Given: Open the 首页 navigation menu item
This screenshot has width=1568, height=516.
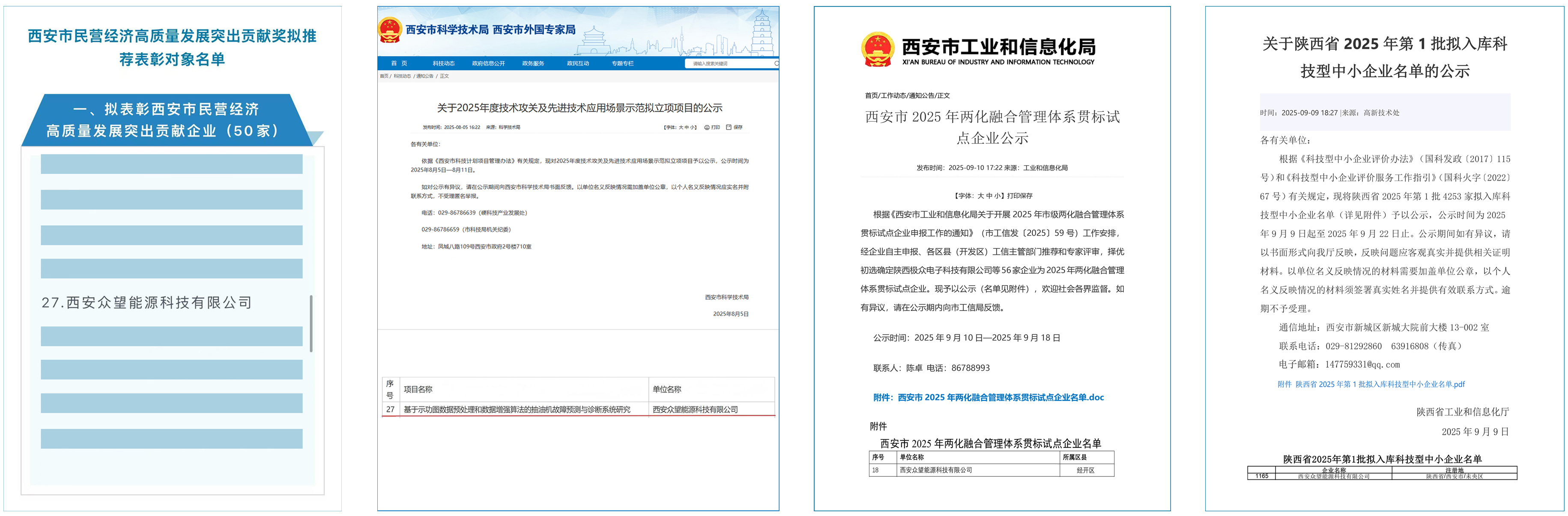Looking at the screenshot, I should tap(399, 63).
